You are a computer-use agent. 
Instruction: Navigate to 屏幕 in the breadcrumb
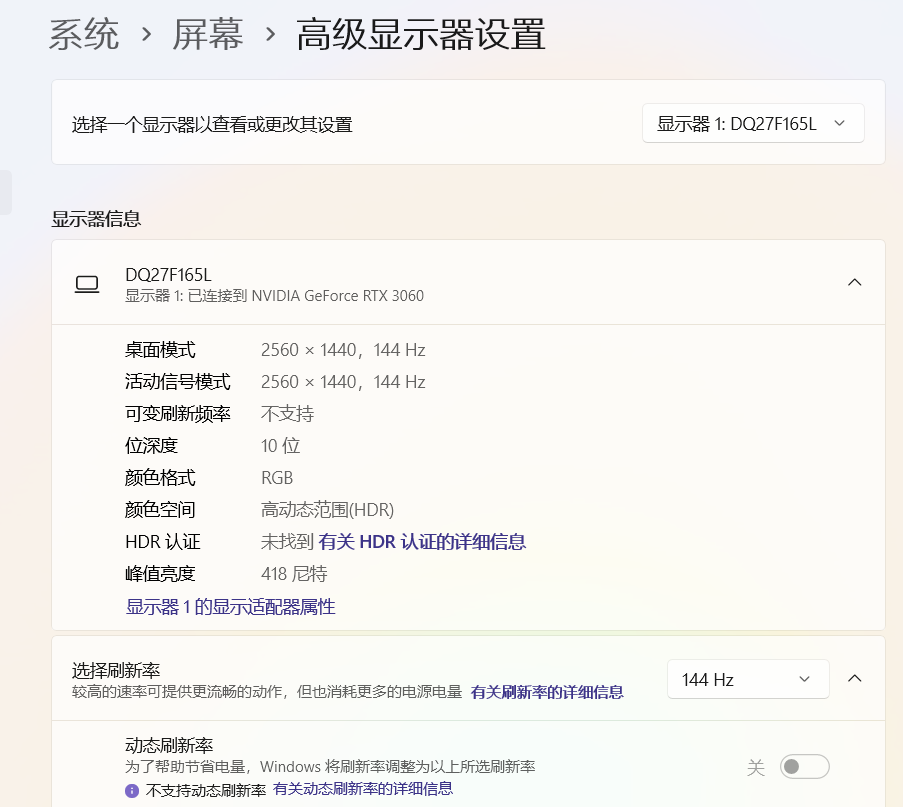(208, 35)
